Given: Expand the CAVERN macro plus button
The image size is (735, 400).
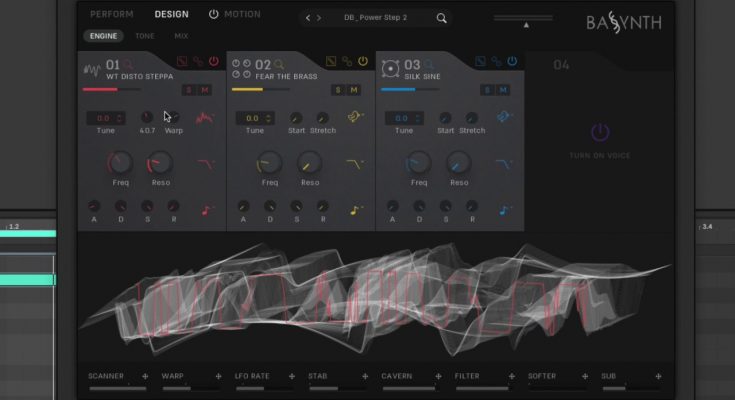Looking at the screenshot, I should pos(437,376).
